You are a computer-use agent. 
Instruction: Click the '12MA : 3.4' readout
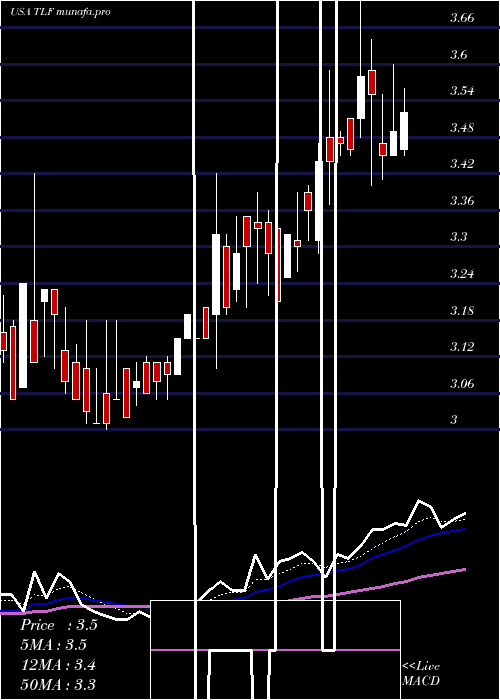(58, 665)
